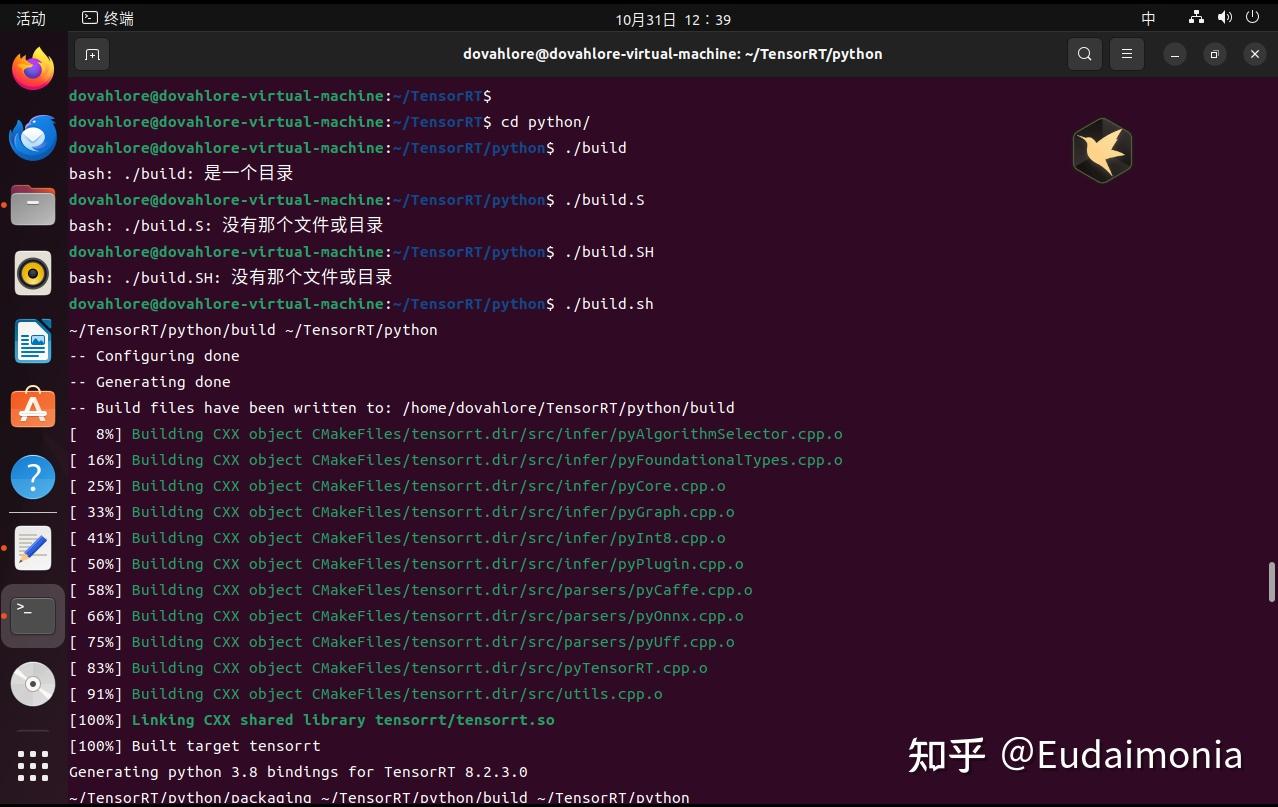The image size is (1278, 807).
Task: Open the calendar via the clock
Action: click(x=672, y=17)
